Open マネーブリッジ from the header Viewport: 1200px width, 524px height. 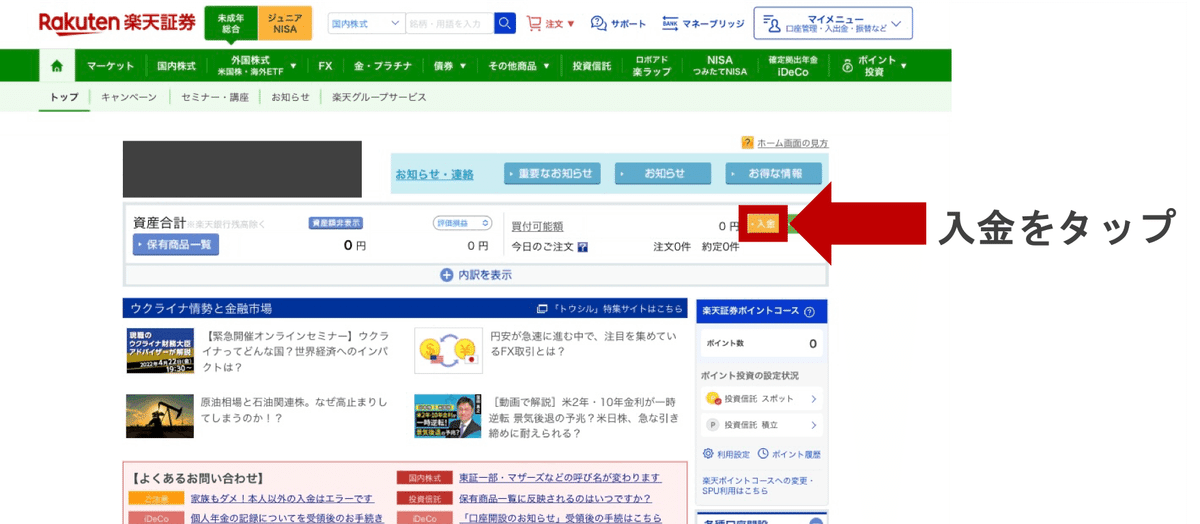(703, 23)
